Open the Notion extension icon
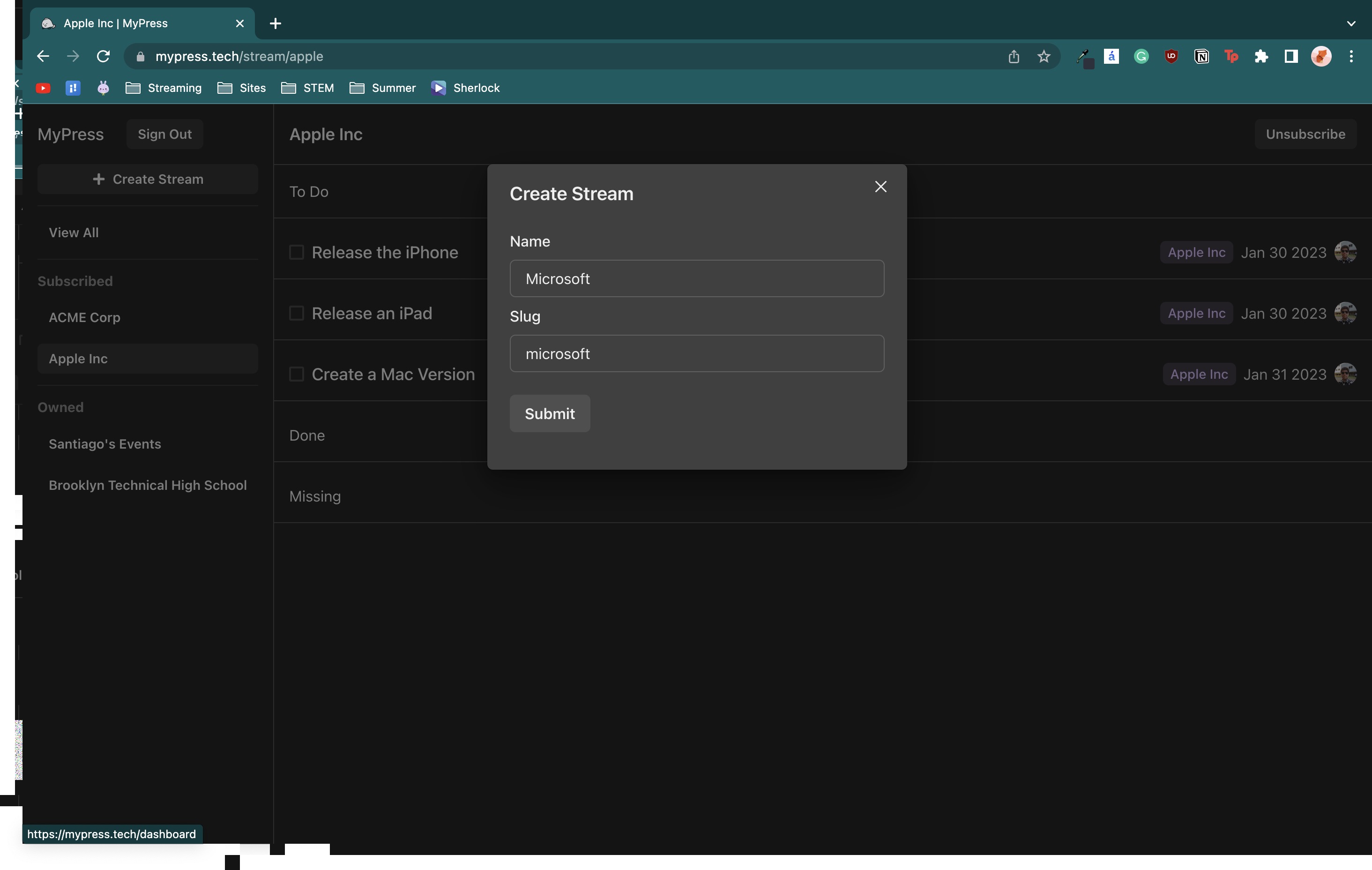Image resolution: width=1372 pixels, height=870 pixels. pyautogui.click(x=1201, y=56)
